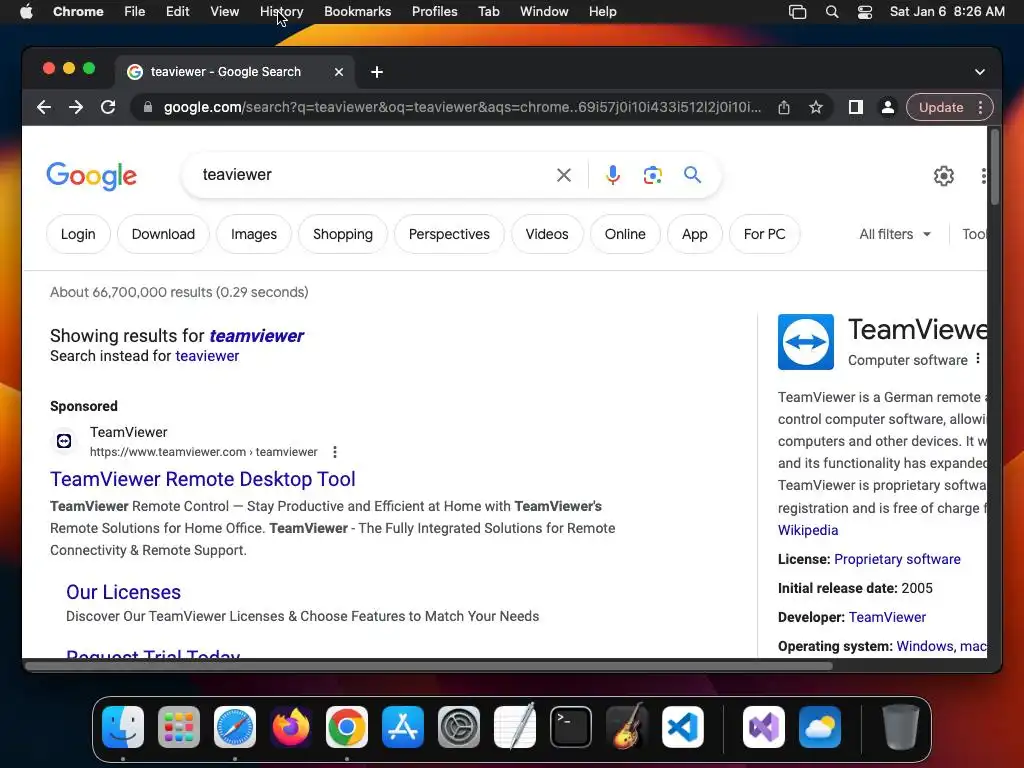Select the Download filter chip
The height and width of the screenshot is (768, 1024).
(163, 234)
